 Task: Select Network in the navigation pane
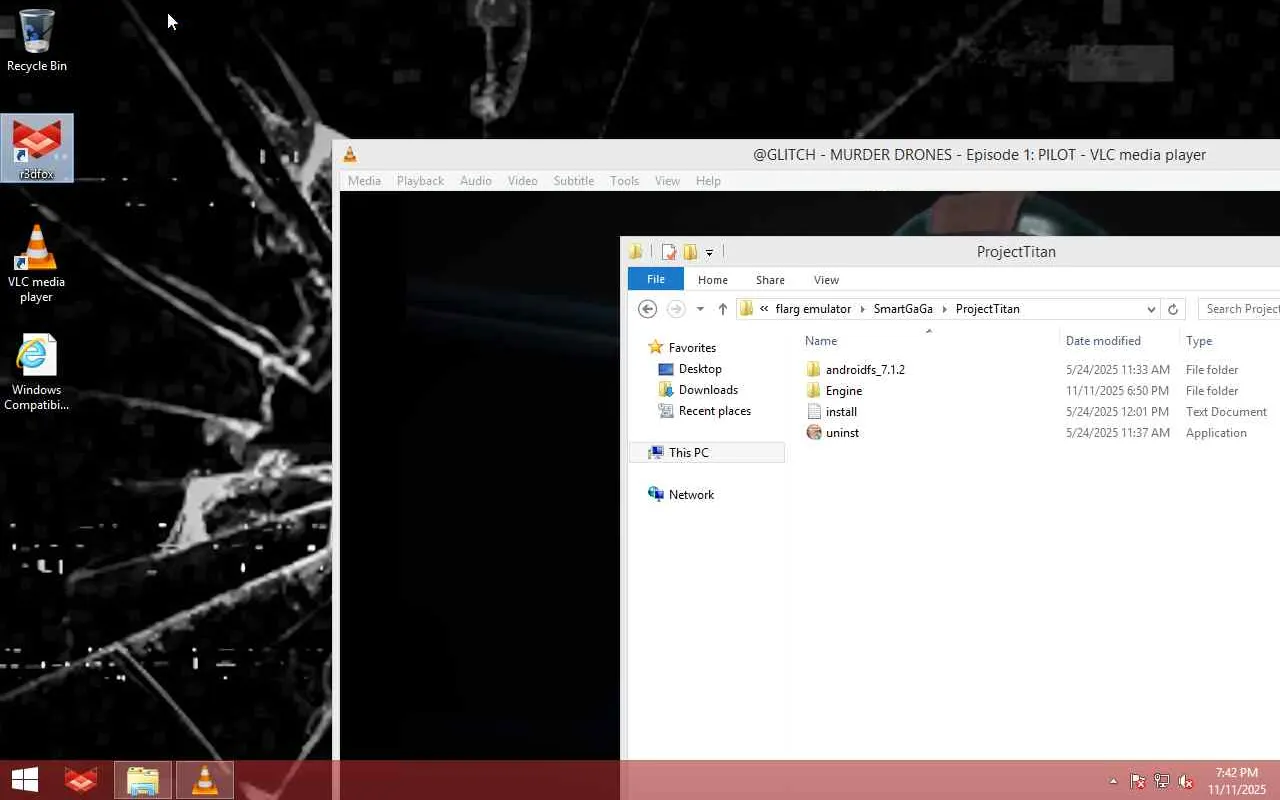coord(691,495)
